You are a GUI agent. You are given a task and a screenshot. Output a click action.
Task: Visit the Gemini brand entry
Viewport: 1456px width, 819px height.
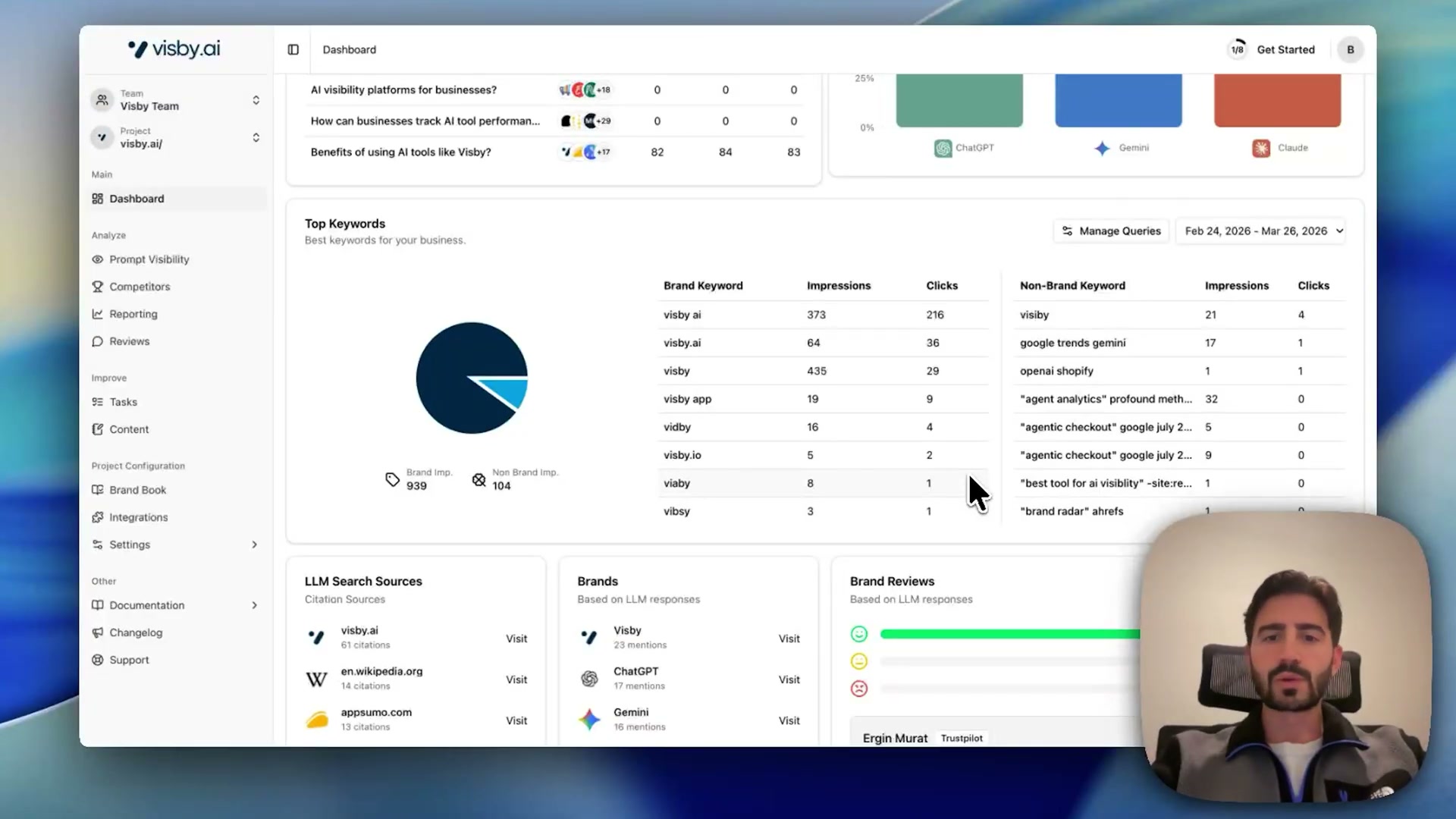pyautogui.click(x=789, y=720)
